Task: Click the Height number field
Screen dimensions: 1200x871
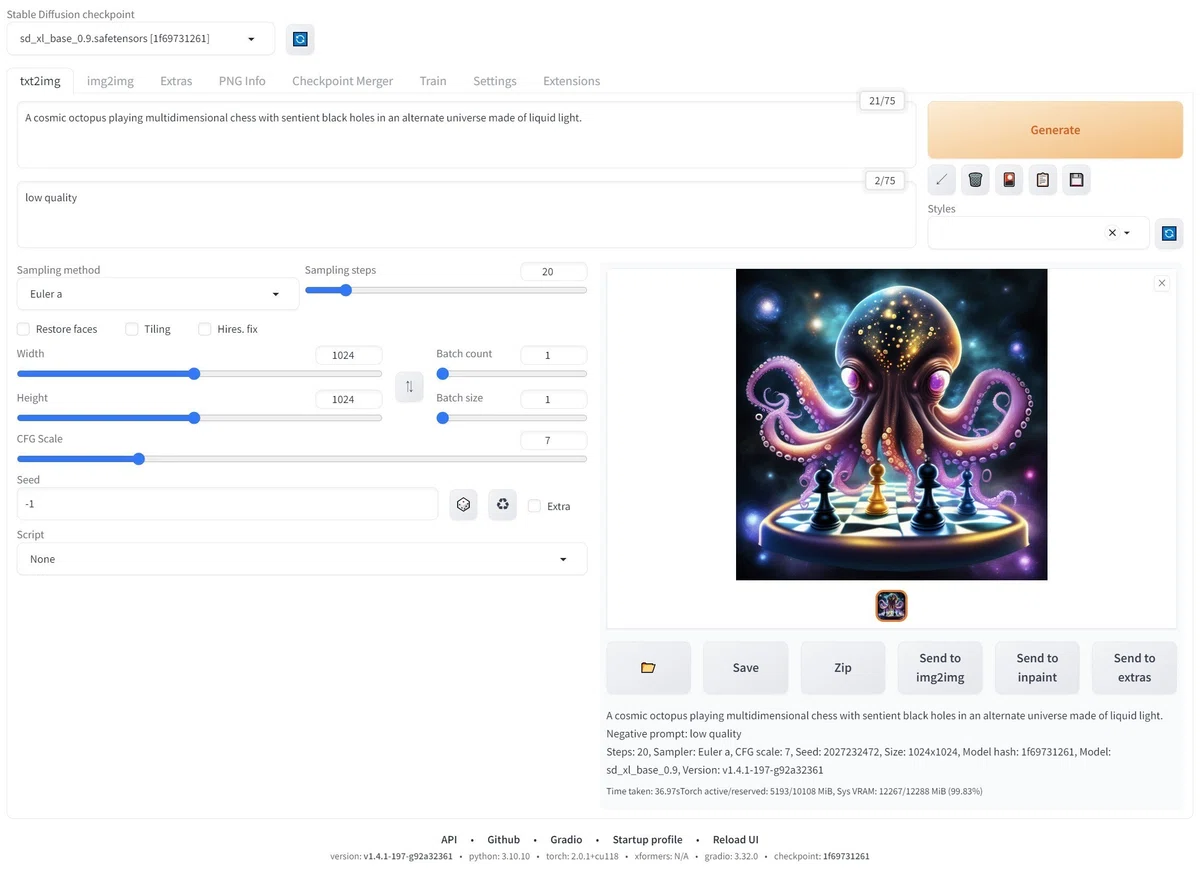Action: coord(349,399)
